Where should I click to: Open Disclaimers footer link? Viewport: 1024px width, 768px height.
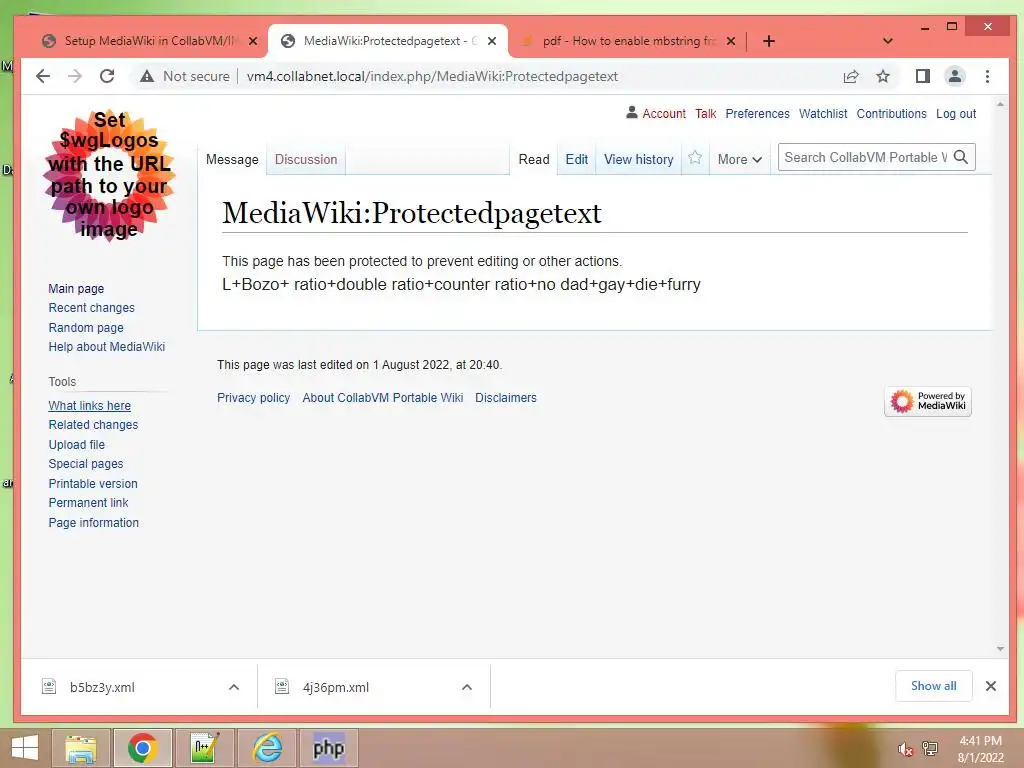click(505, 398)
